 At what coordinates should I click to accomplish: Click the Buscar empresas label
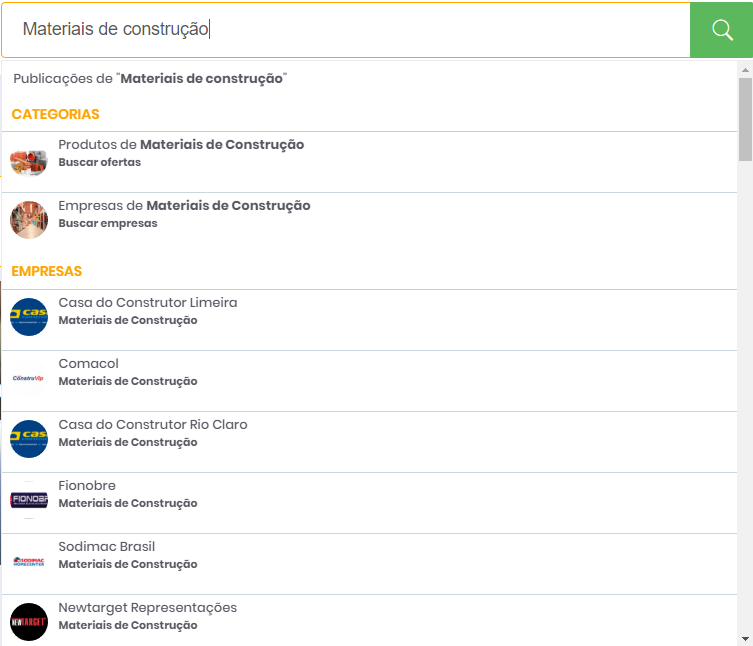coord(108,223)
